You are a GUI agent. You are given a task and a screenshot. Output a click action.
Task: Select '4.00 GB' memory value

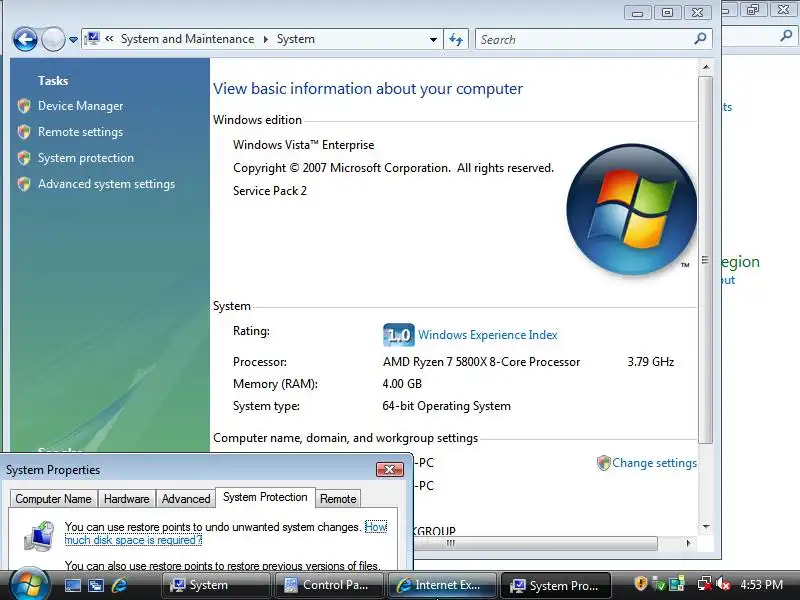(x=402, y=384)
